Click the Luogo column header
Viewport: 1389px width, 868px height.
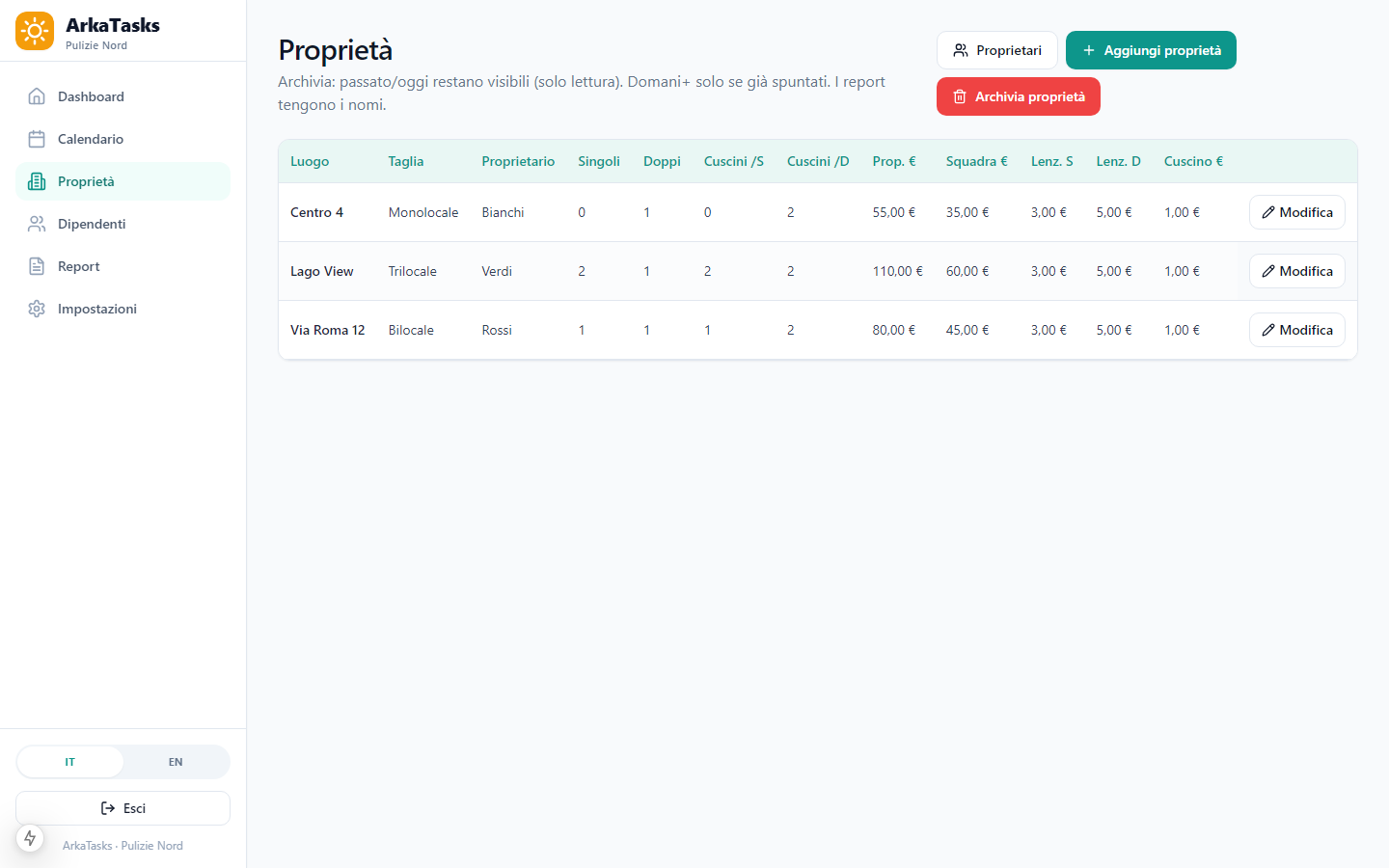tap(310, 161)
